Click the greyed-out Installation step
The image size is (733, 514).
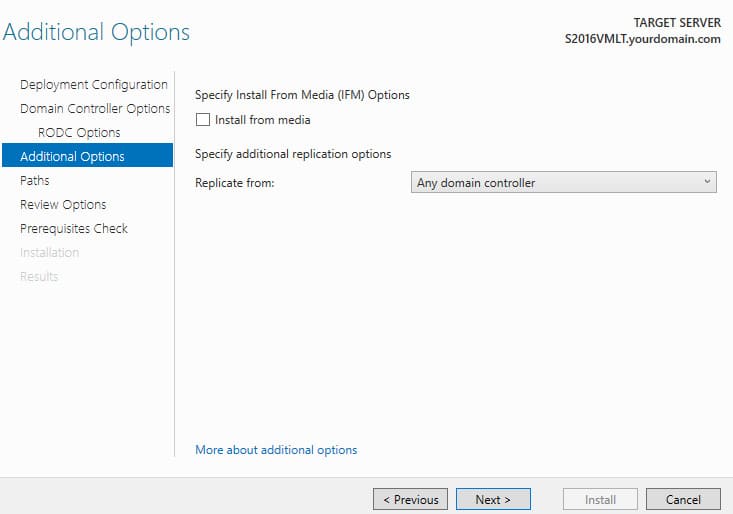pyautogui.click(x=49, y=253)
